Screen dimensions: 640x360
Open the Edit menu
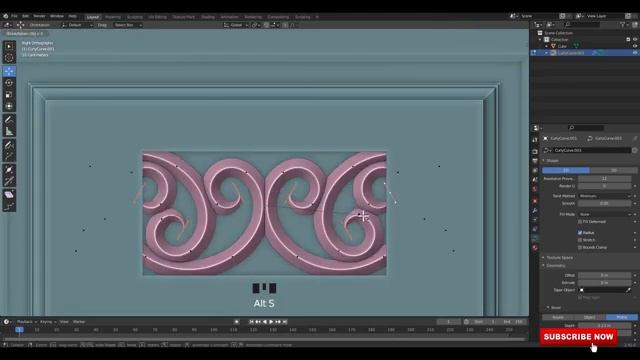click(x=25, y=16)
